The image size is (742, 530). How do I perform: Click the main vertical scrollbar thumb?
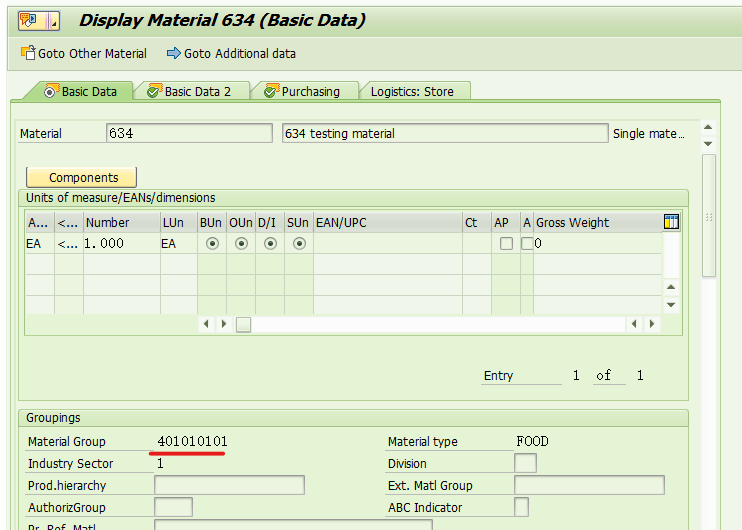[708, 216]
